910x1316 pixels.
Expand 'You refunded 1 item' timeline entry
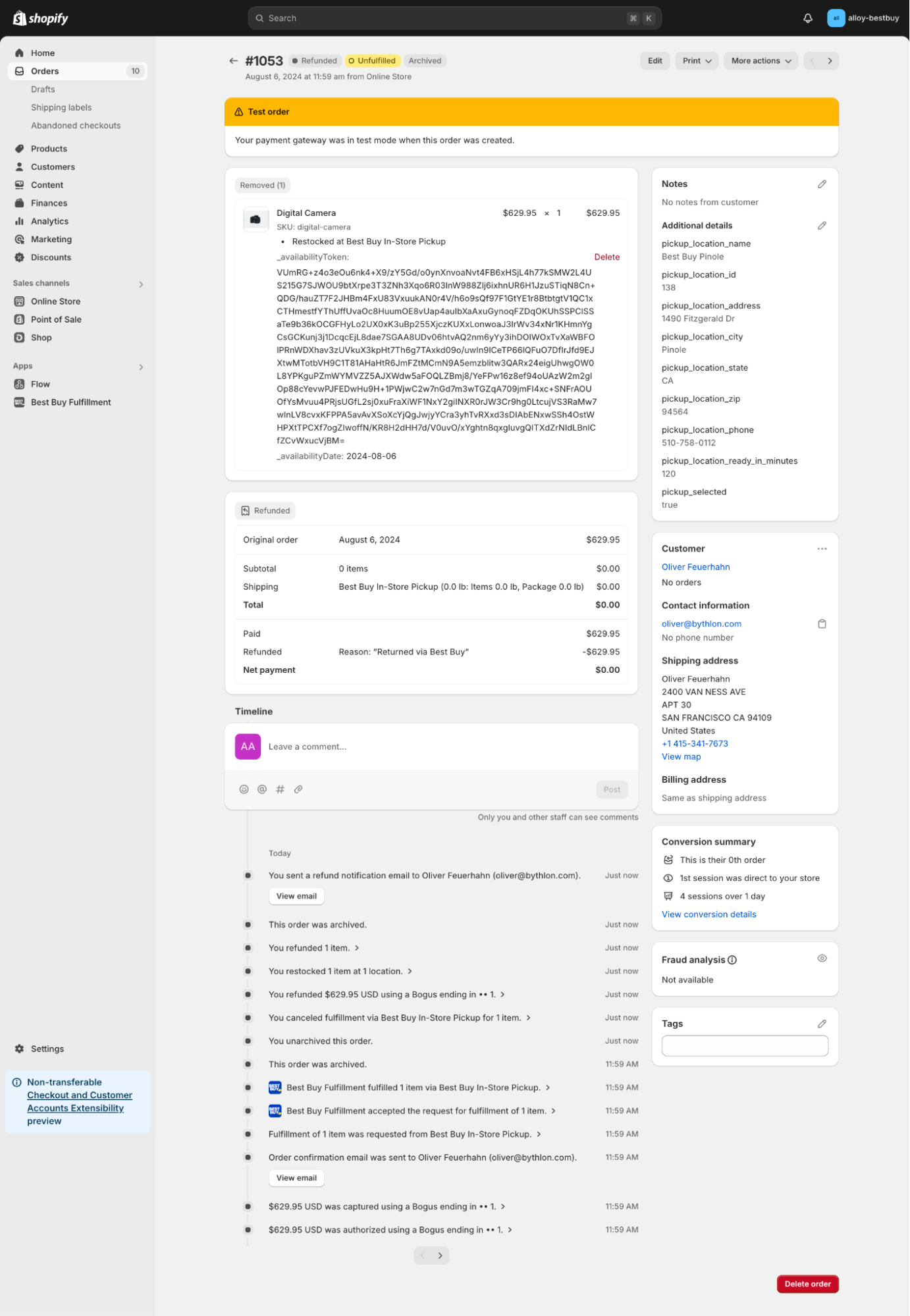click(357, 948)
